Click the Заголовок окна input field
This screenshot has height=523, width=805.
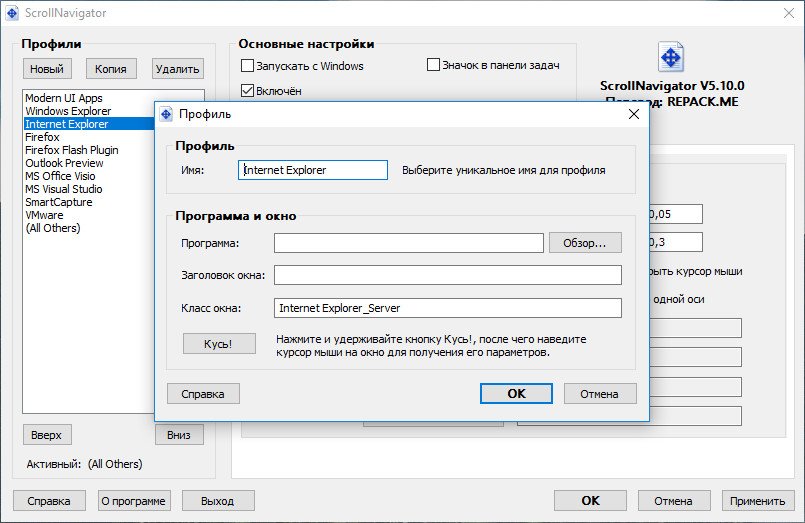448,275
